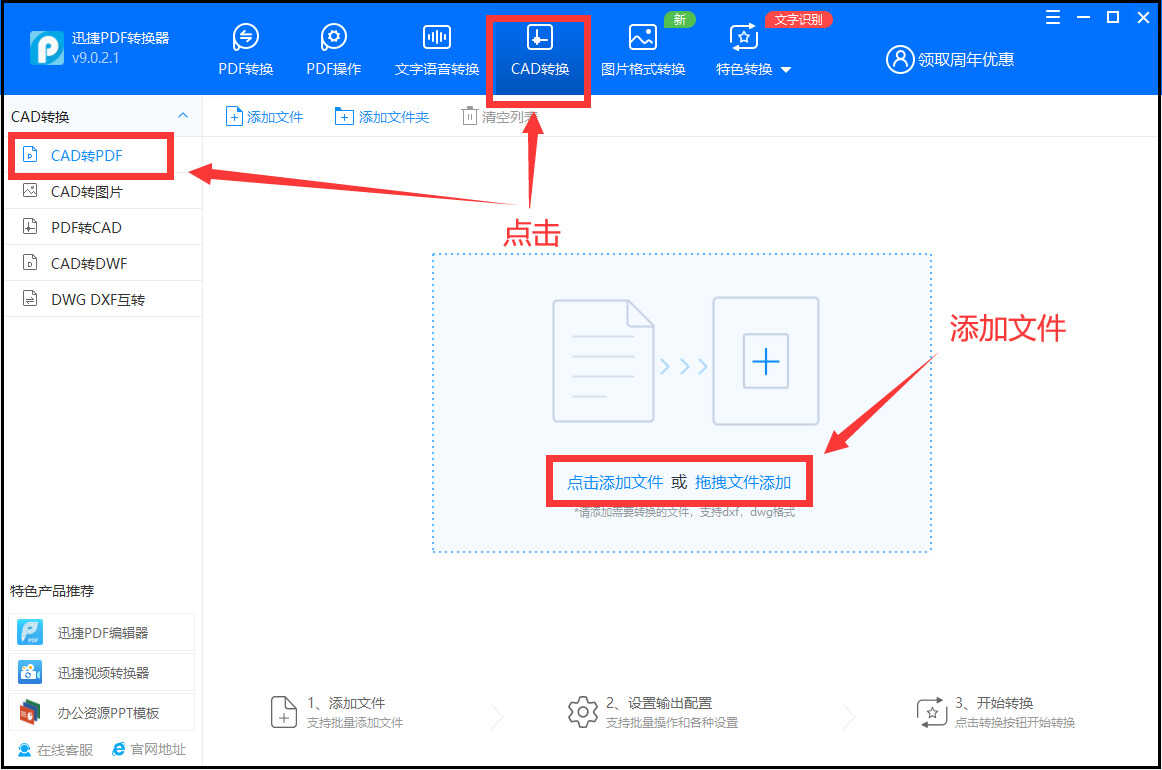This screenshot has height=770, width=1162.
Task: Click the 点击转换按钮开始转换 step text
Action: (1015, 723)
